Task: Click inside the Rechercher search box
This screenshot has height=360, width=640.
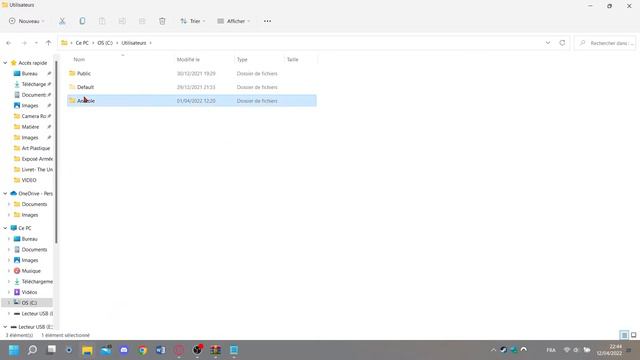Action: click(x=606, y=43)
